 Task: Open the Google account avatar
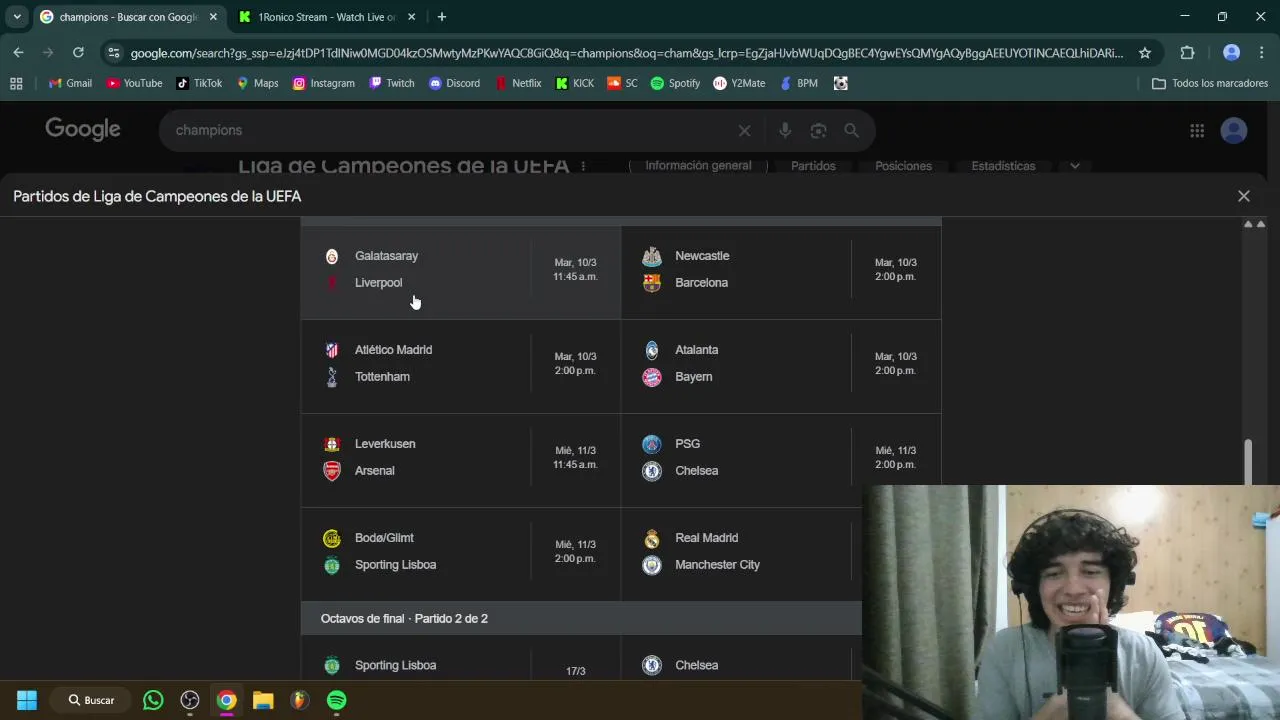tap(1234, 130)
